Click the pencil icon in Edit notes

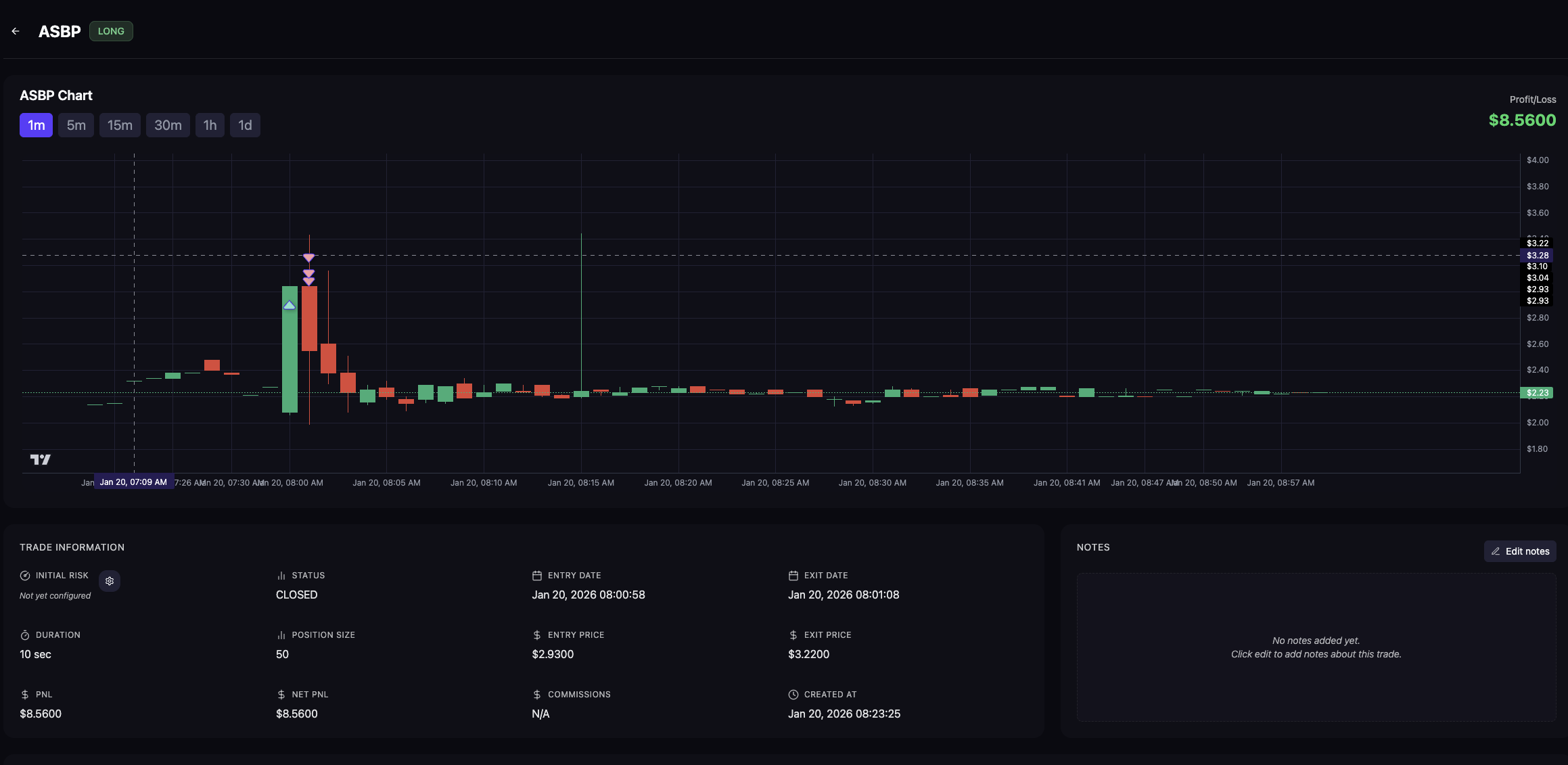(x=1496, y=551)
